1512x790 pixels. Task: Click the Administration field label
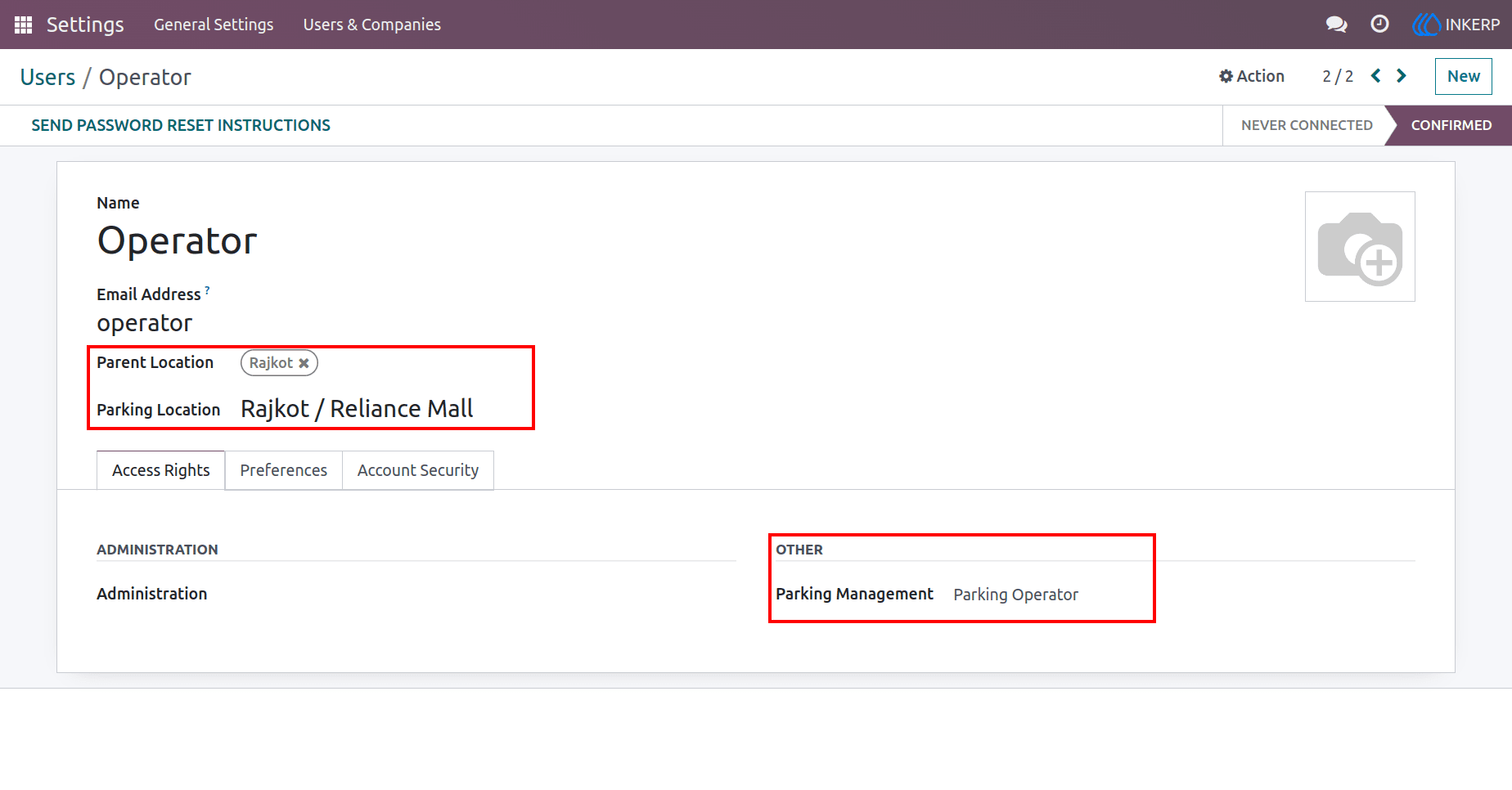point(152,594)
